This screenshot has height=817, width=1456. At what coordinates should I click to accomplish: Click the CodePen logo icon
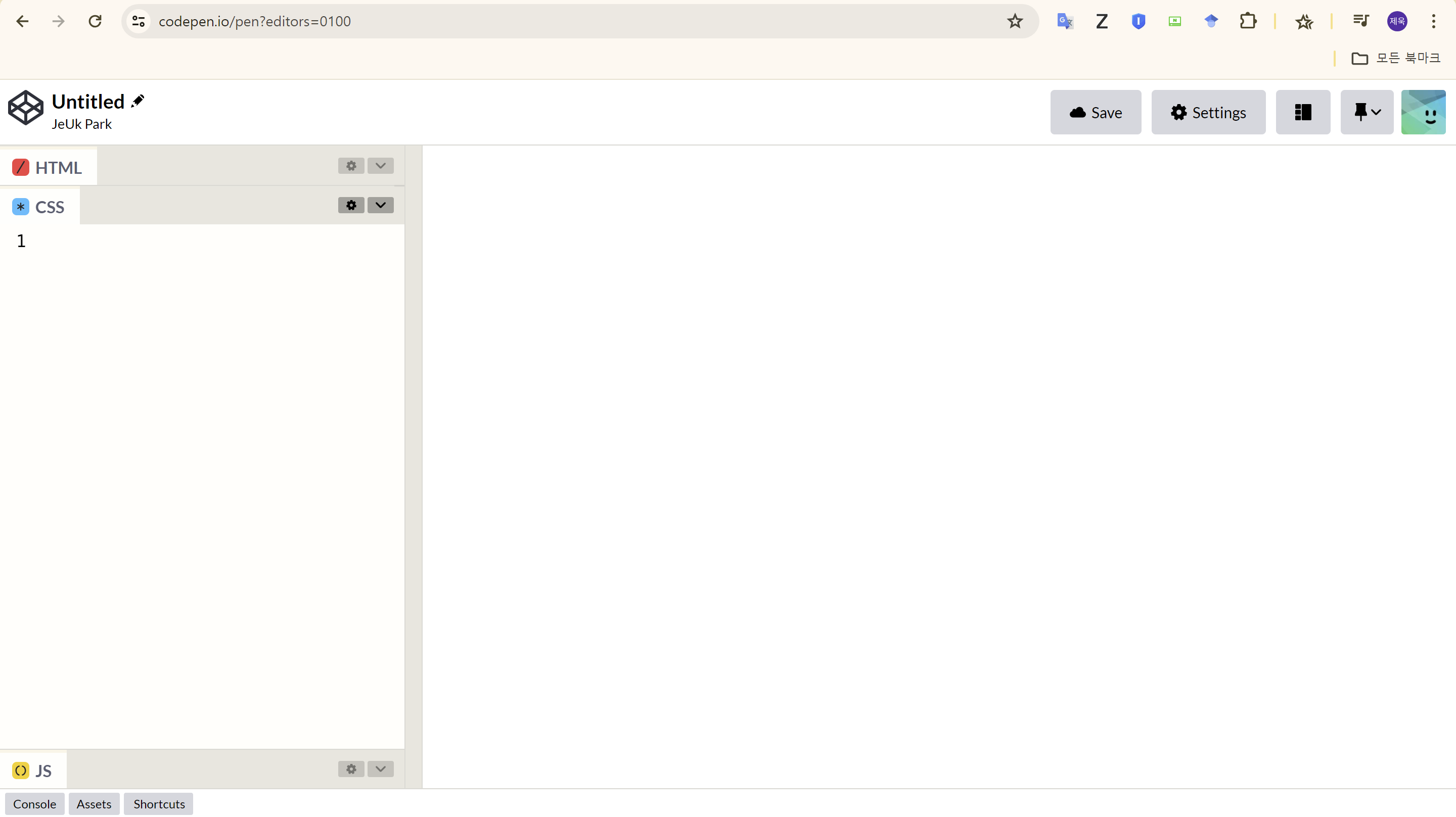[25, 107]
